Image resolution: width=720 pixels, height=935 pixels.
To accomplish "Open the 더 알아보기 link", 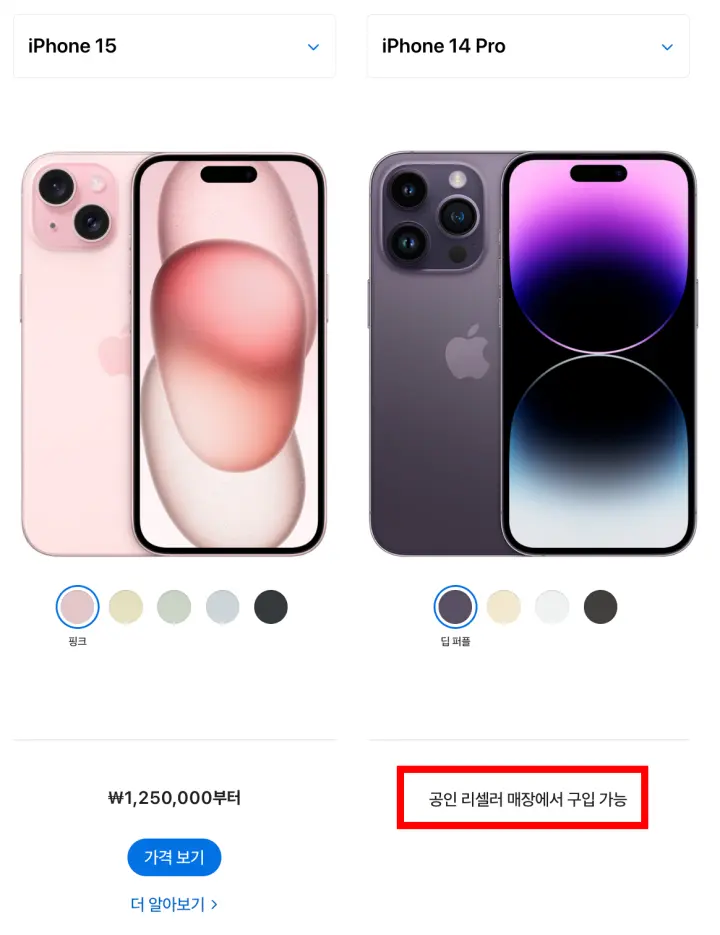I will pyautogui.click(x=174, y=905).
